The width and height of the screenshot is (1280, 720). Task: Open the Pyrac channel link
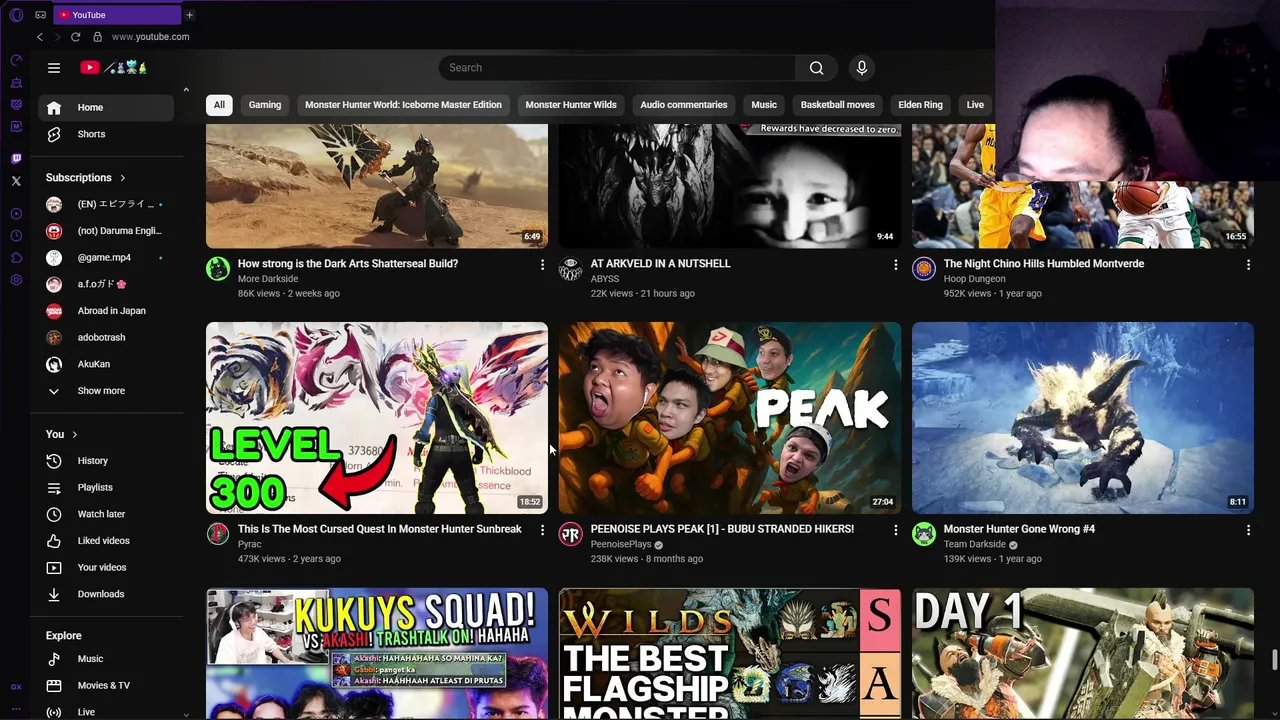pos(250,544)
